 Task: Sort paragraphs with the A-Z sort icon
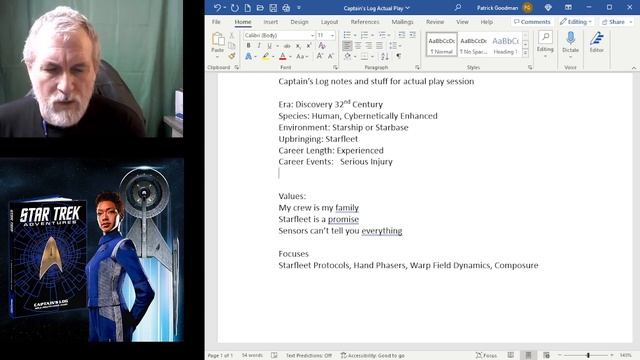tap(384, 56)
